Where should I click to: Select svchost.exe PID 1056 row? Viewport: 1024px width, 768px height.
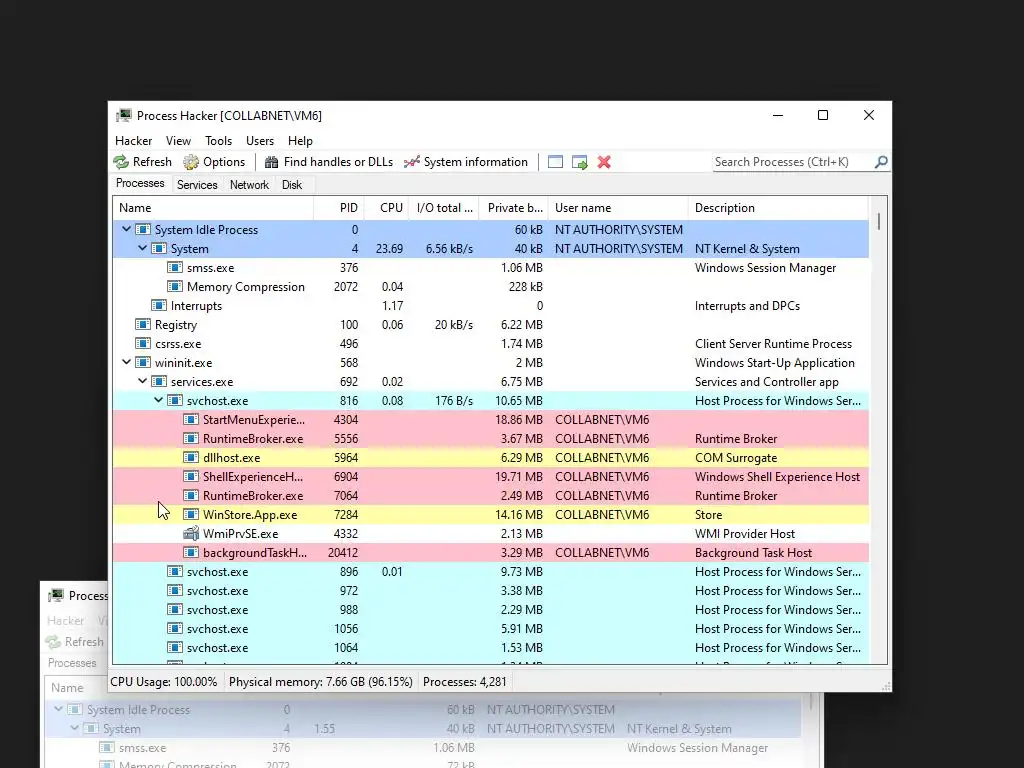click(490, 628)
